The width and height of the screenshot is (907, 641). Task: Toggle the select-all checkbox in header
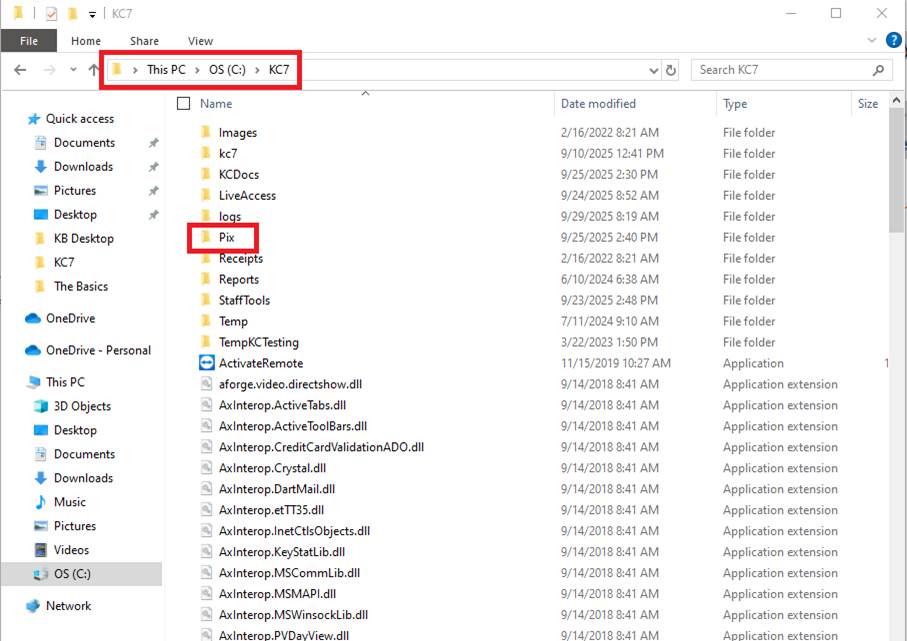pyautogui.click(x=183, y=103)
